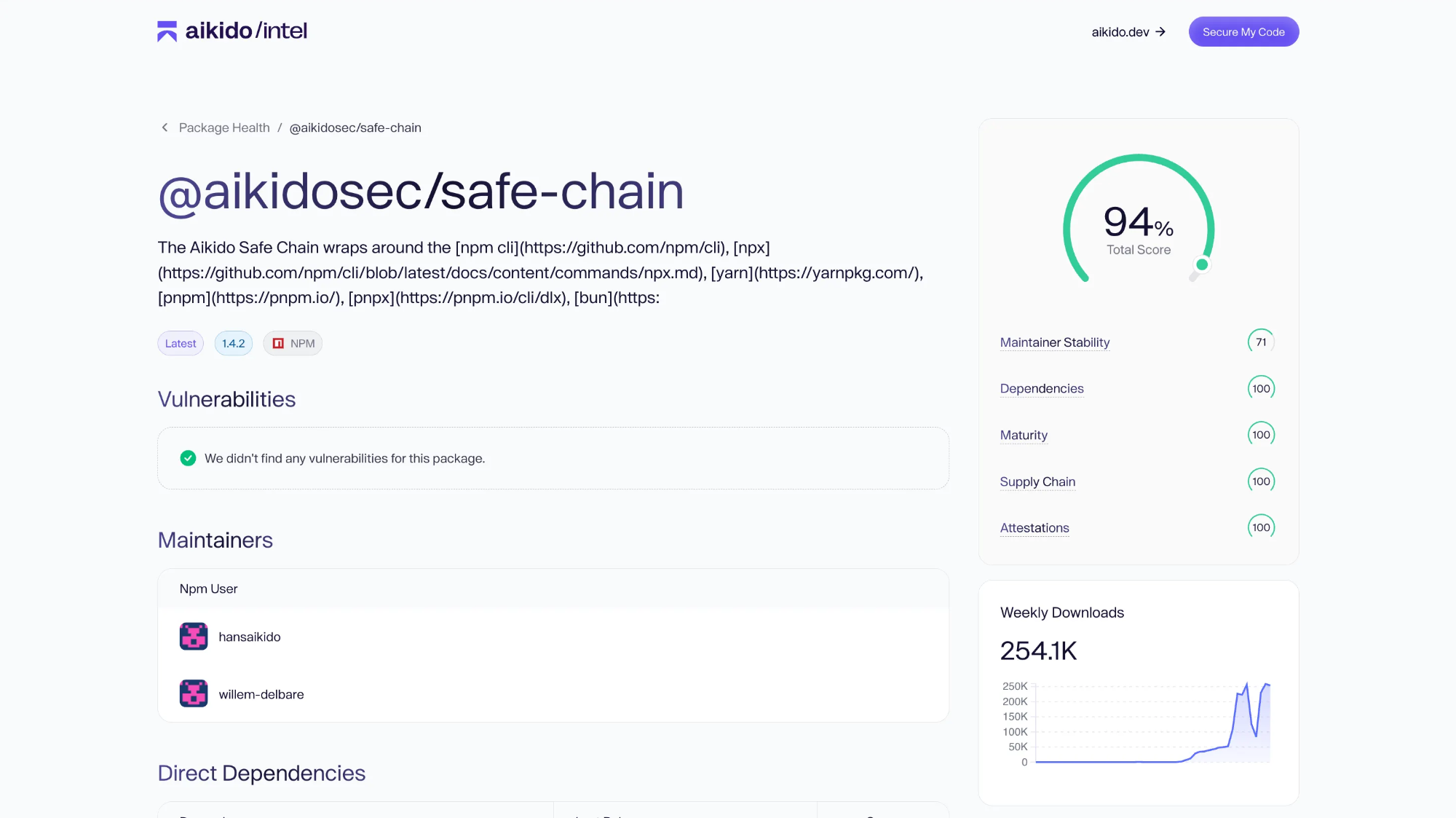Click the Dependencies 100 score ring

pos(1261,388)
